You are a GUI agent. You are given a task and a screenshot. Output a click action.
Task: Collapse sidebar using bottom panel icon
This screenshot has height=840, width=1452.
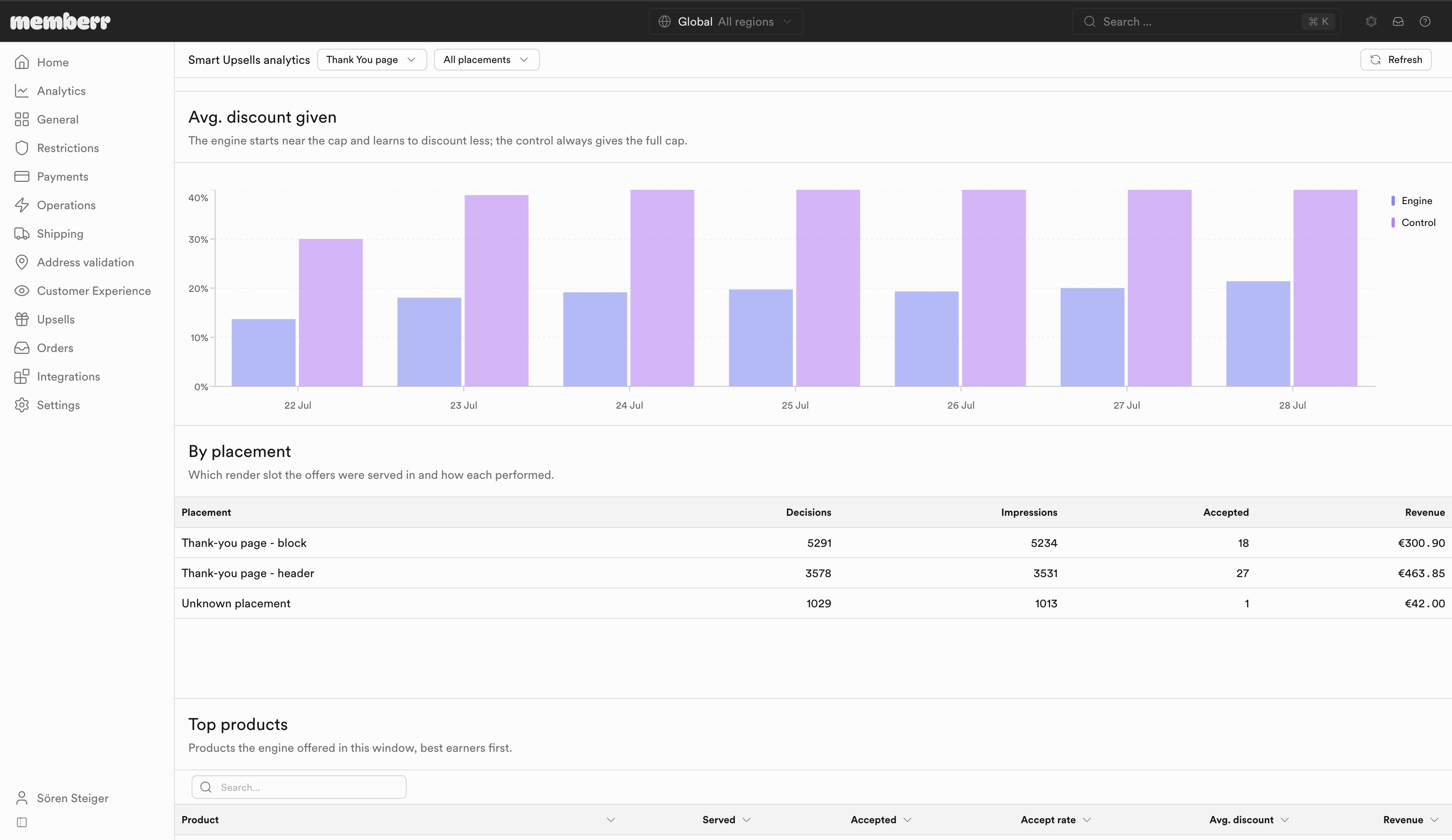[22, 822]
